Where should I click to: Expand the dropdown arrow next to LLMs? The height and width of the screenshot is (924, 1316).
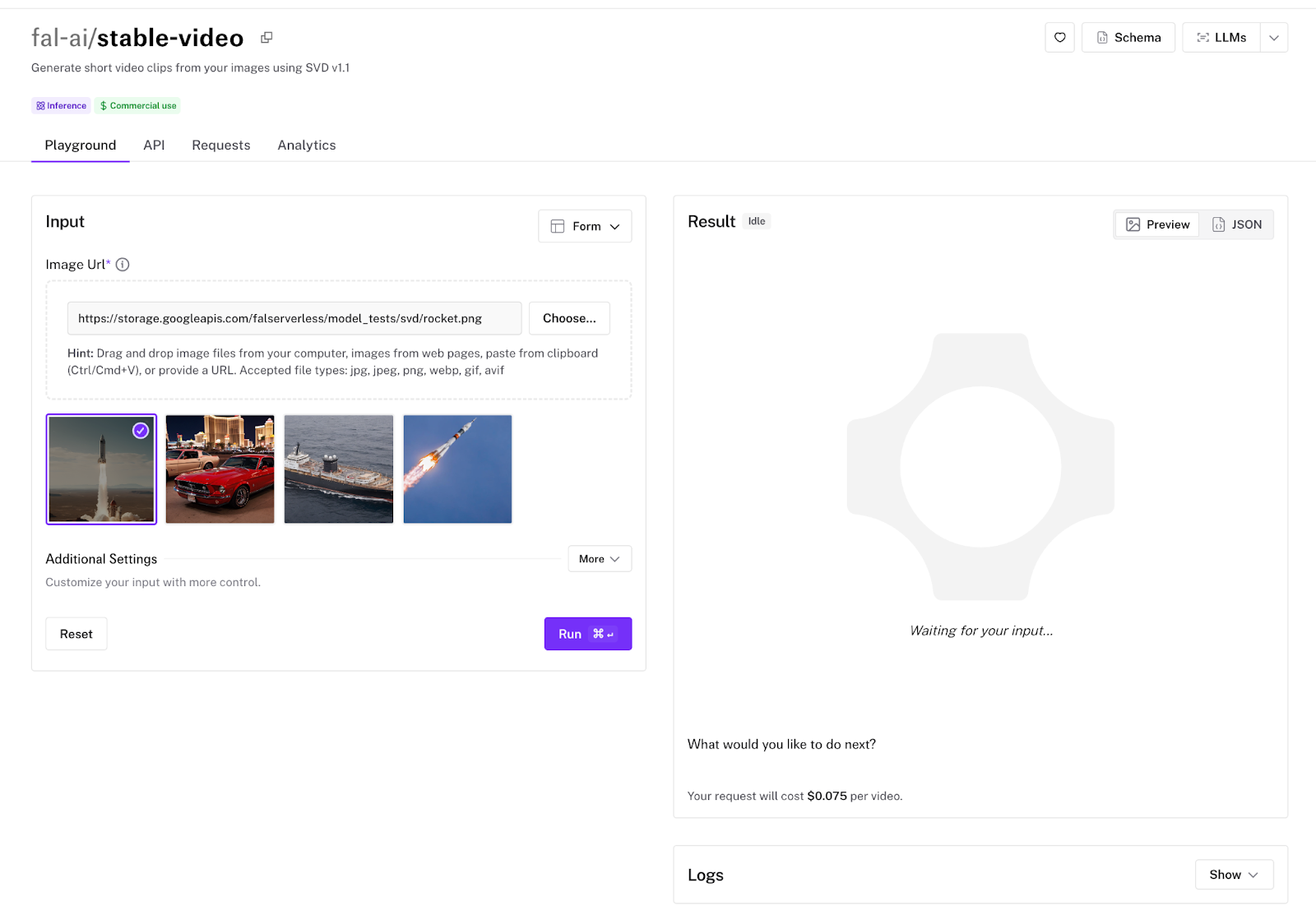pos(1273,38)
